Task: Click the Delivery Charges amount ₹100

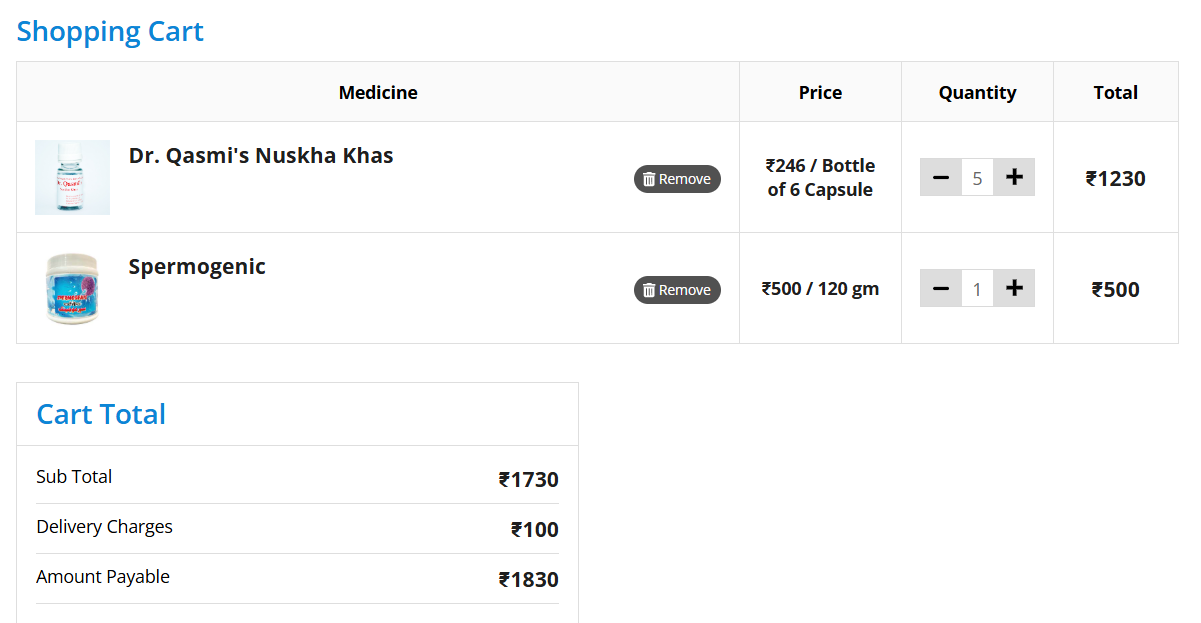Action: pyautogui.click(x=535, y=530)
